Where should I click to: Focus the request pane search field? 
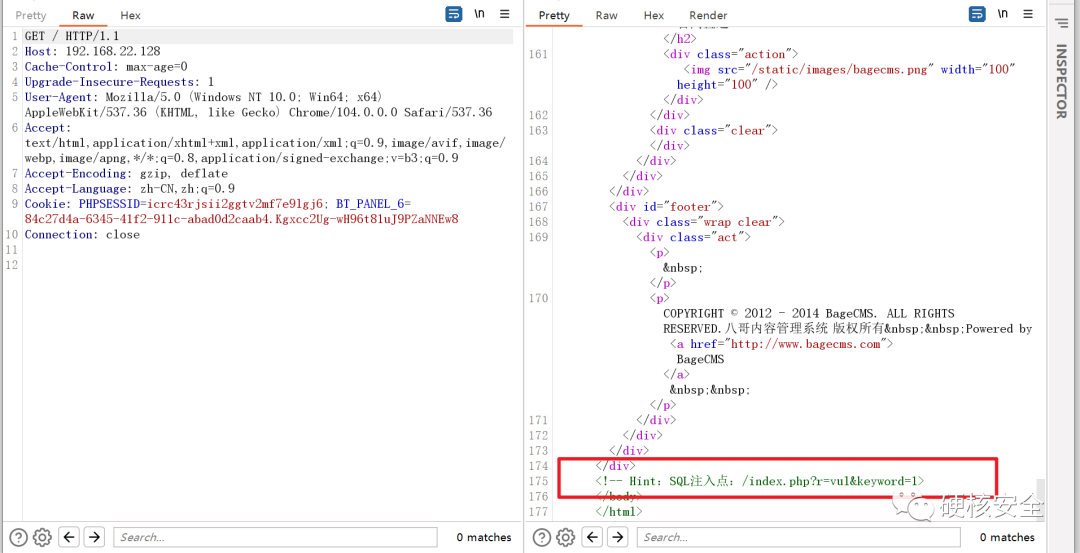[275, 537]
